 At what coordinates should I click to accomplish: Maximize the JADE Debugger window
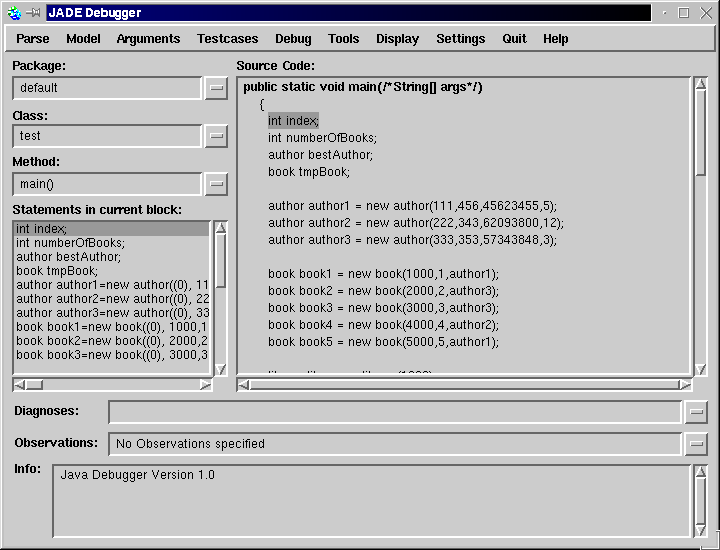click(684, 13)
